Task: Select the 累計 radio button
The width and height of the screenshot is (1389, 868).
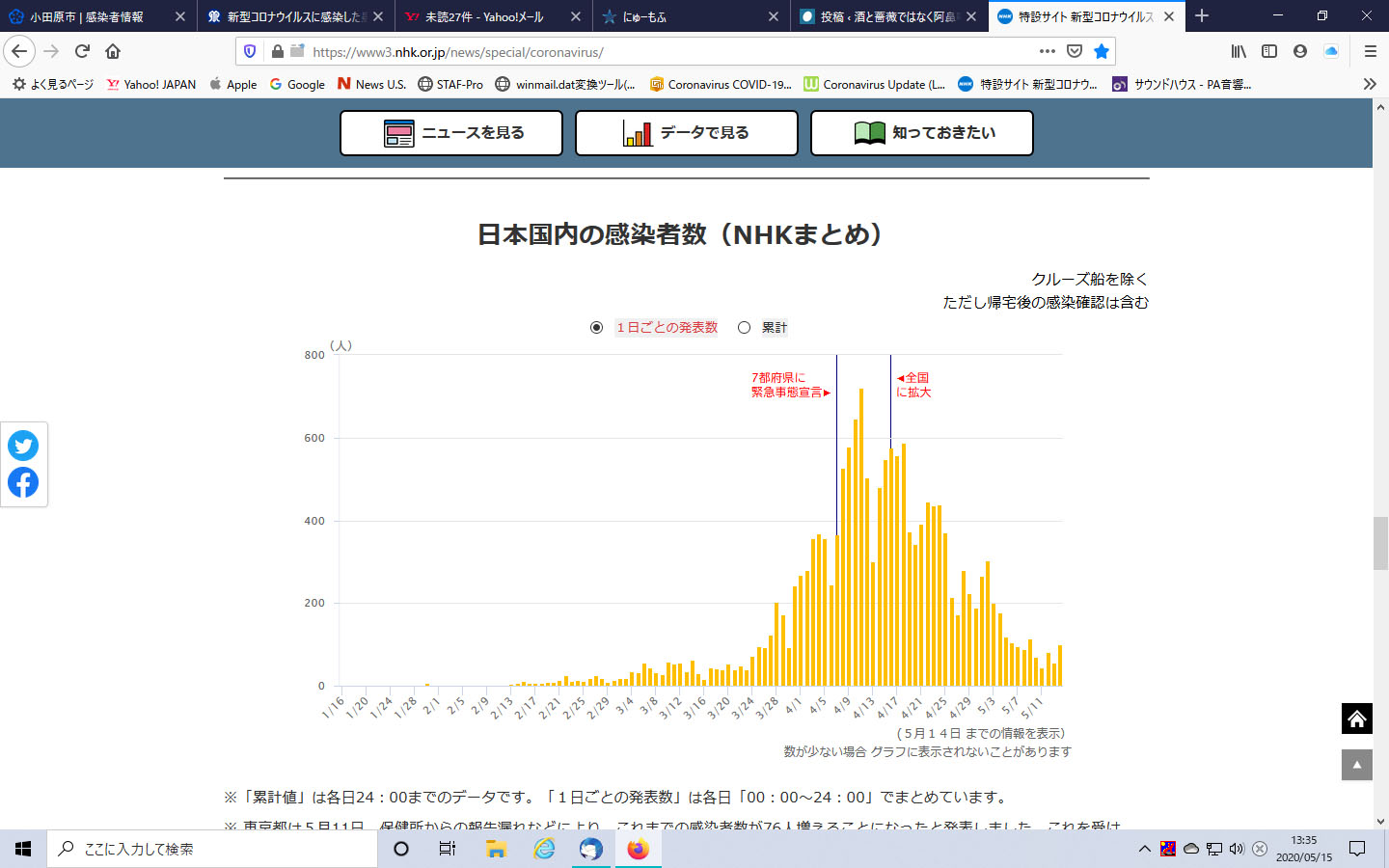Action: pyautogui.click(x=744, y=328)
